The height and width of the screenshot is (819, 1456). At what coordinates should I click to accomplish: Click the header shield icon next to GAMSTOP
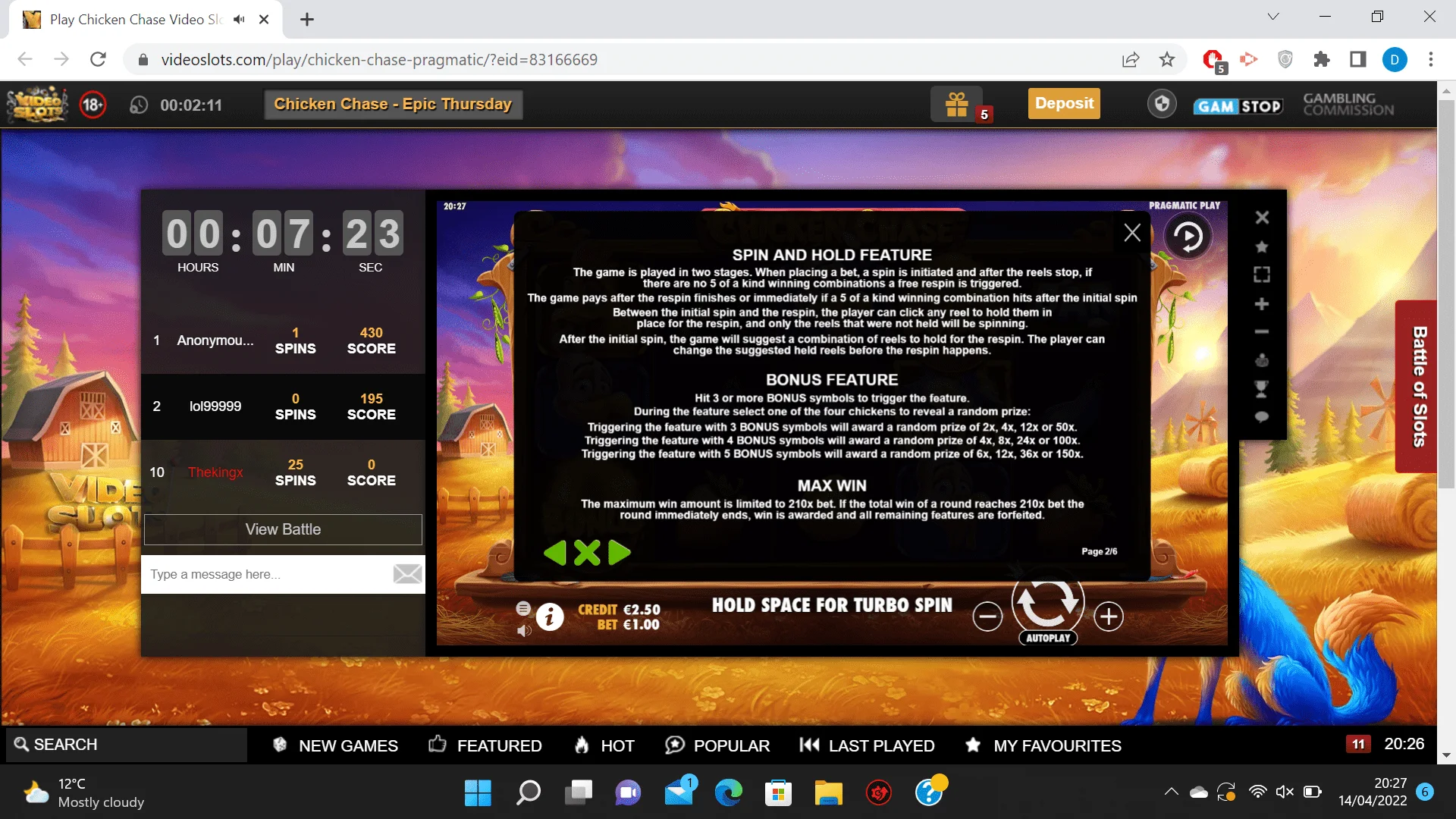pos(1162,104)
